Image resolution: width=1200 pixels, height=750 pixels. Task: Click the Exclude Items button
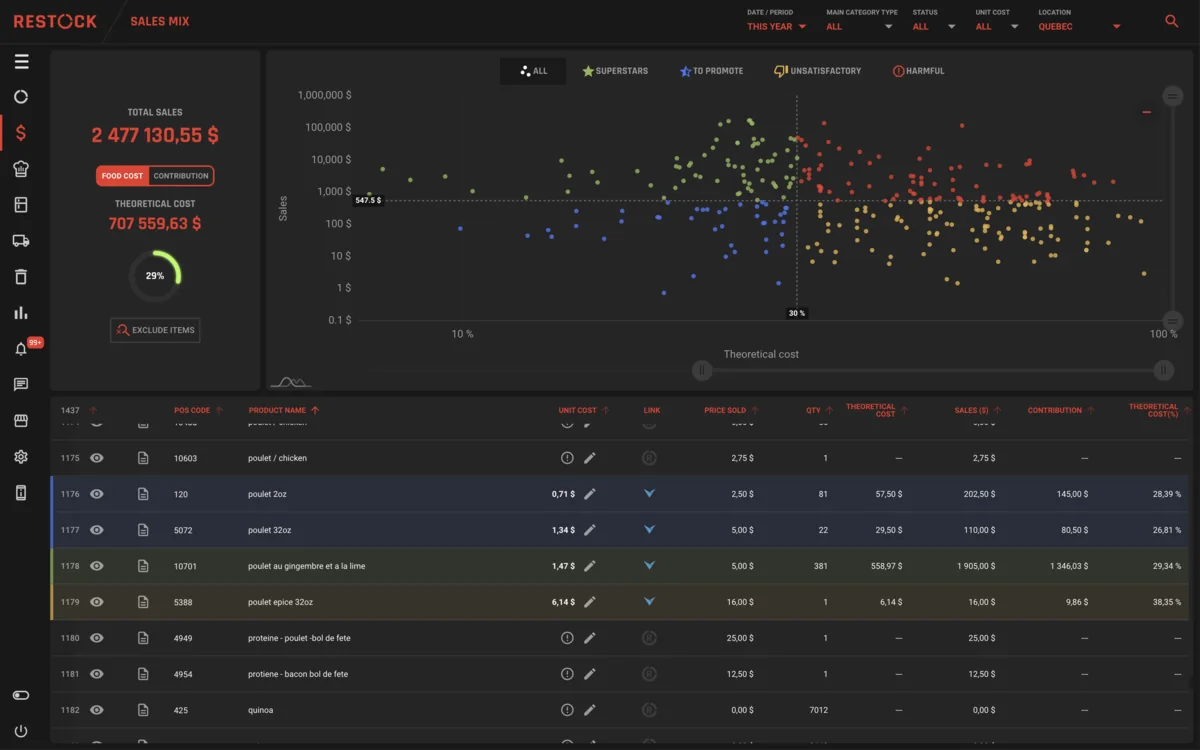coord(155,330)
